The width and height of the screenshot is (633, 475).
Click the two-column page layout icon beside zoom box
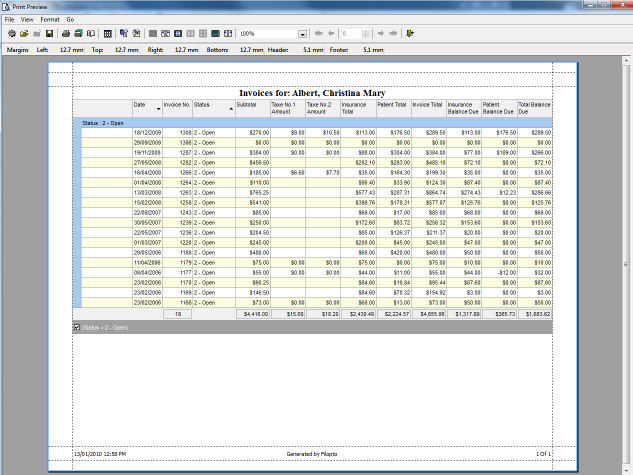(228, 33)
